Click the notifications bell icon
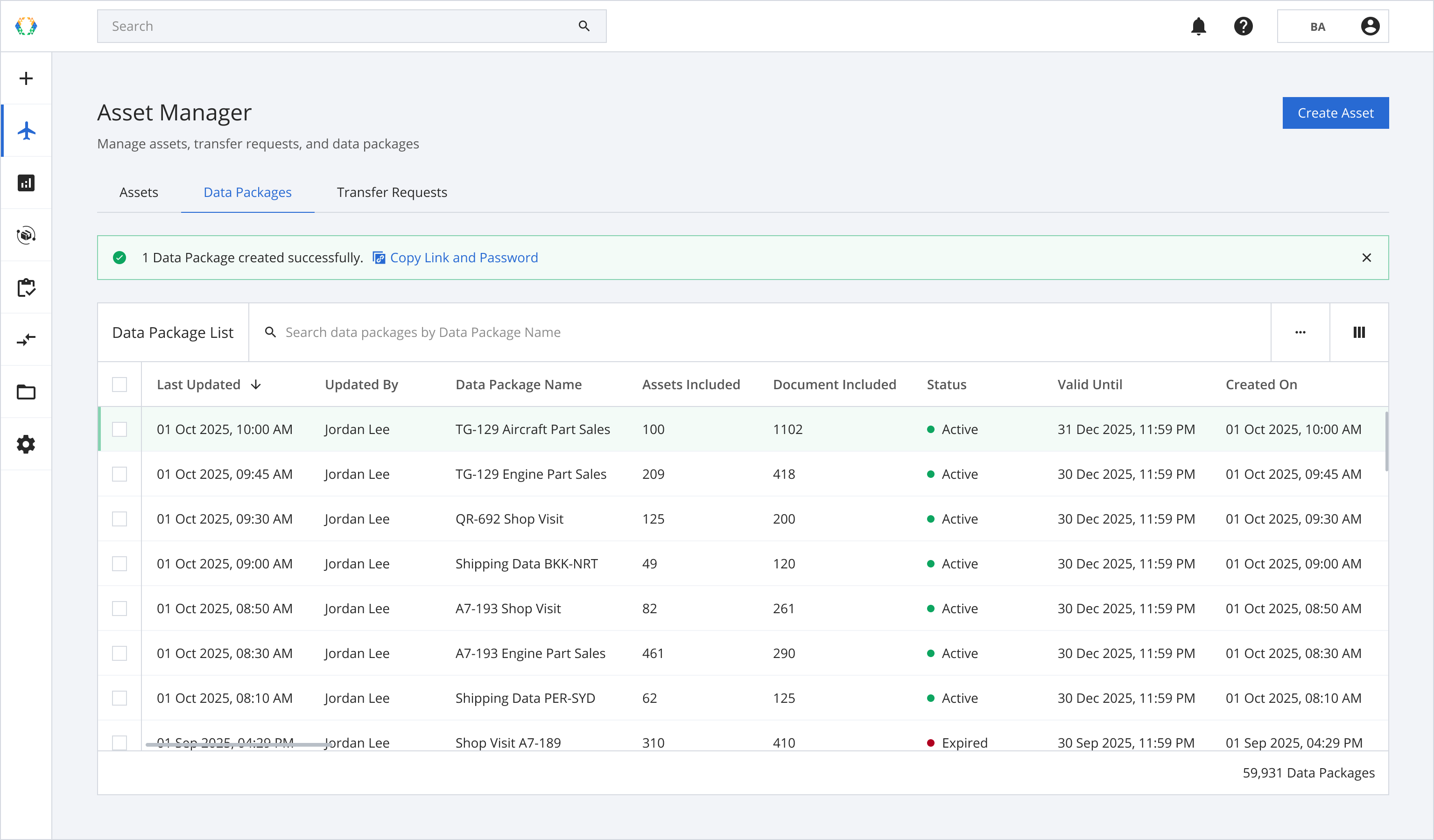Screen dimensions: 1434x840 (1198, 26)
